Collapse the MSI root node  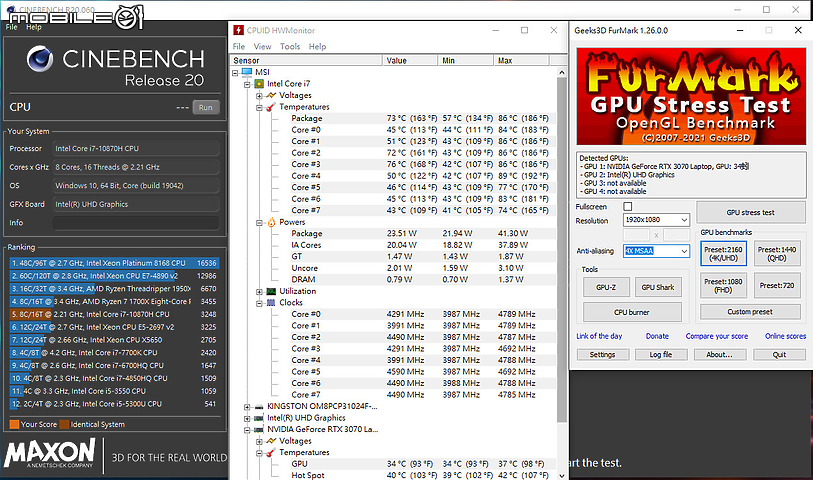[235, 73]
